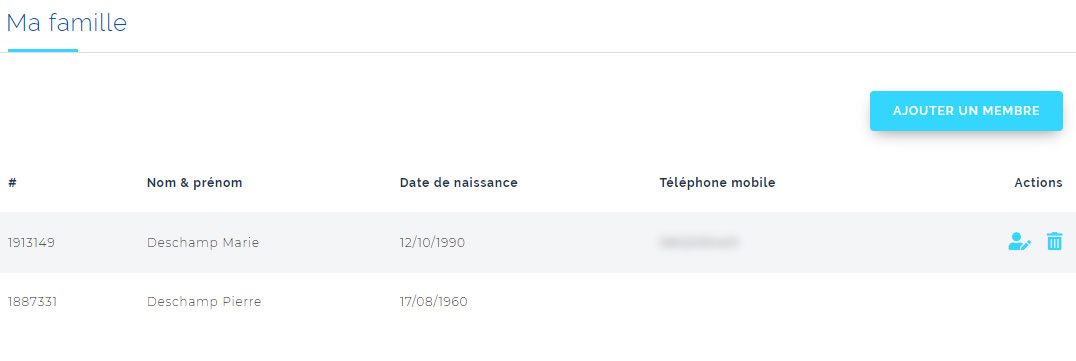Click the Date de naissance column header
Viewport: 1076px width, 361px height.
coord(458,183)
